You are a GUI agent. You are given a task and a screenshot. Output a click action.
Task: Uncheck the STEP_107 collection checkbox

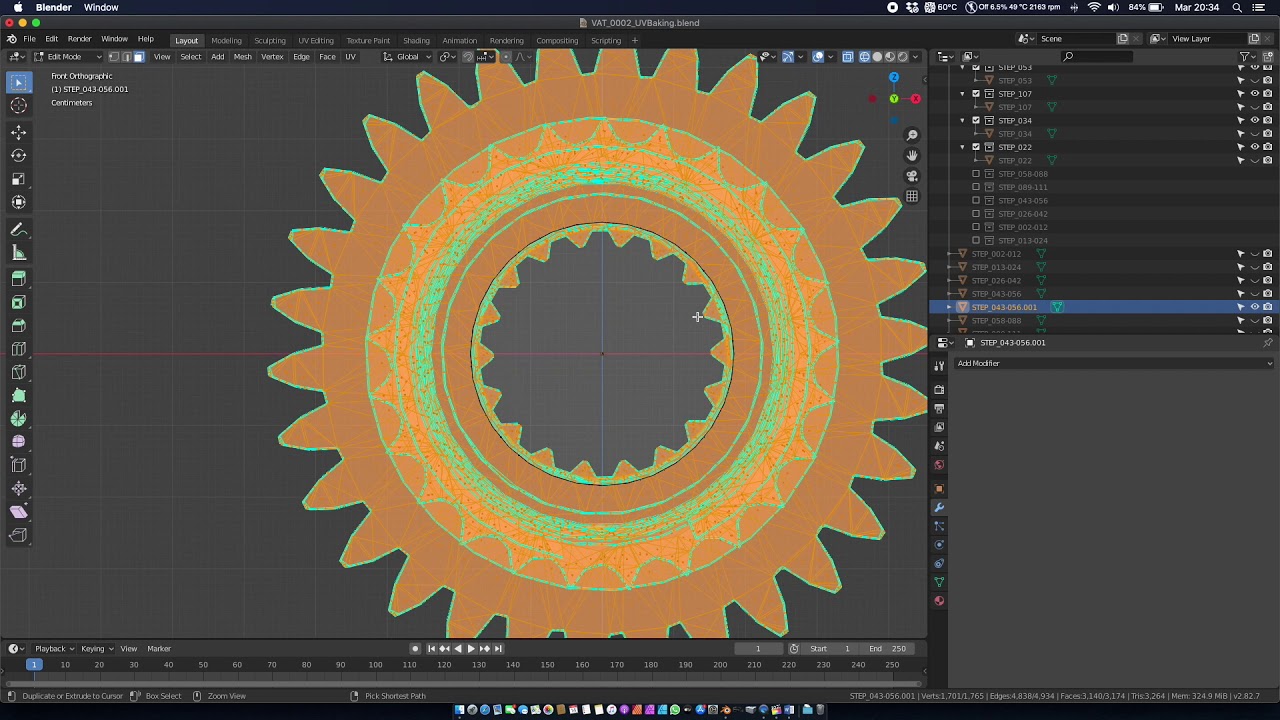(x=976, y=94)
